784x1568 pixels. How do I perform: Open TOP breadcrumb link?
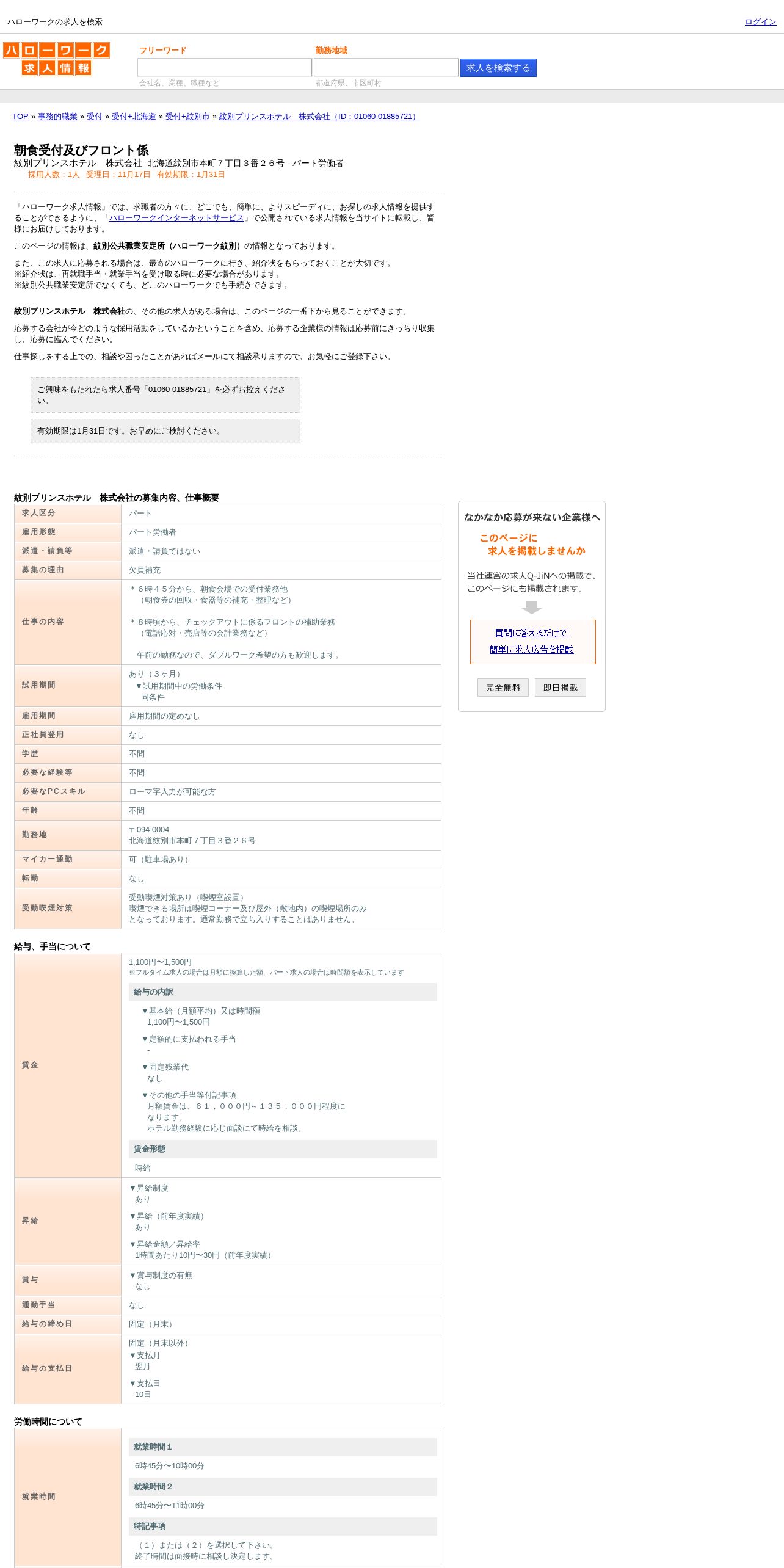pos(20,117)
